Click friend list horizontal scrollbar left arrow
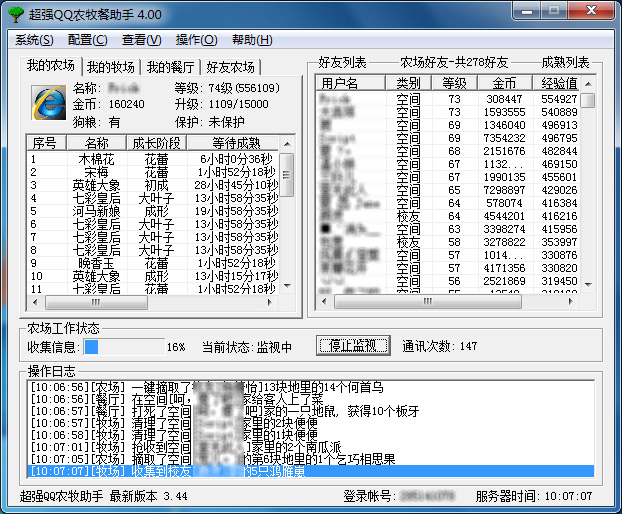This screenshot has height=514, width=622. tap(324, 301)
